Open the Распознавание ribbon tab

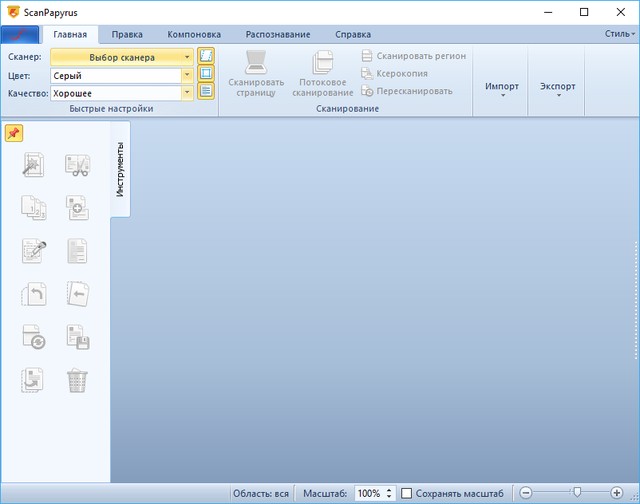click(277, 34)
